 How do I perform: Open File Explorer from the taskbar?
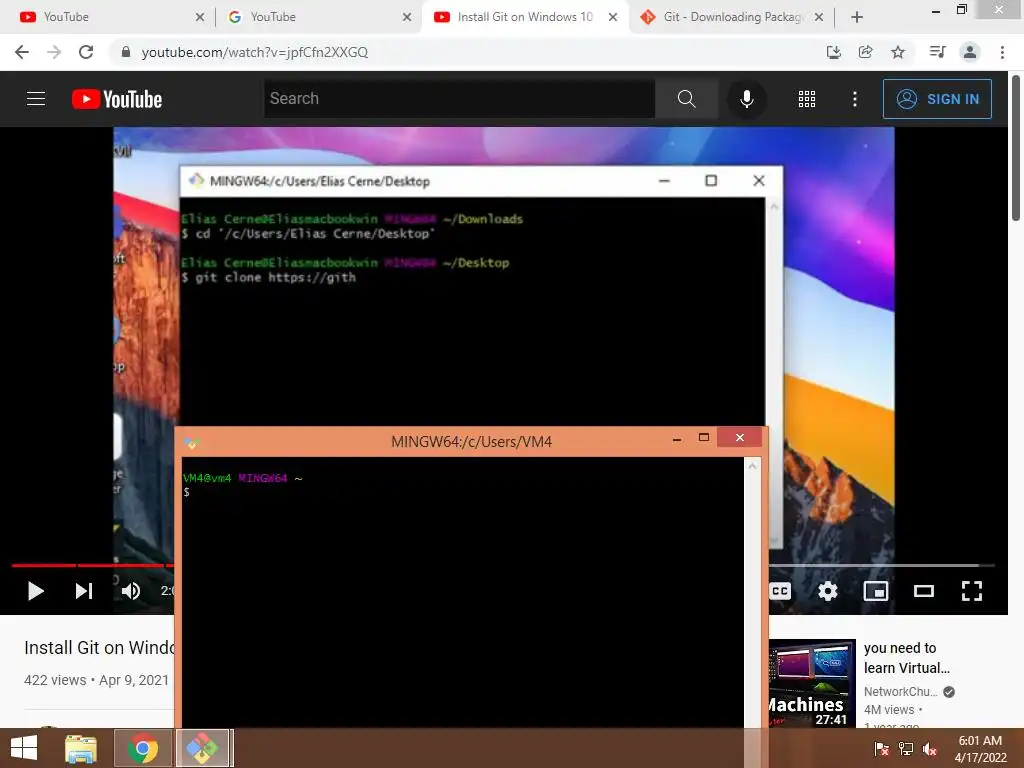pyautogui.click(x=81, y=748)
